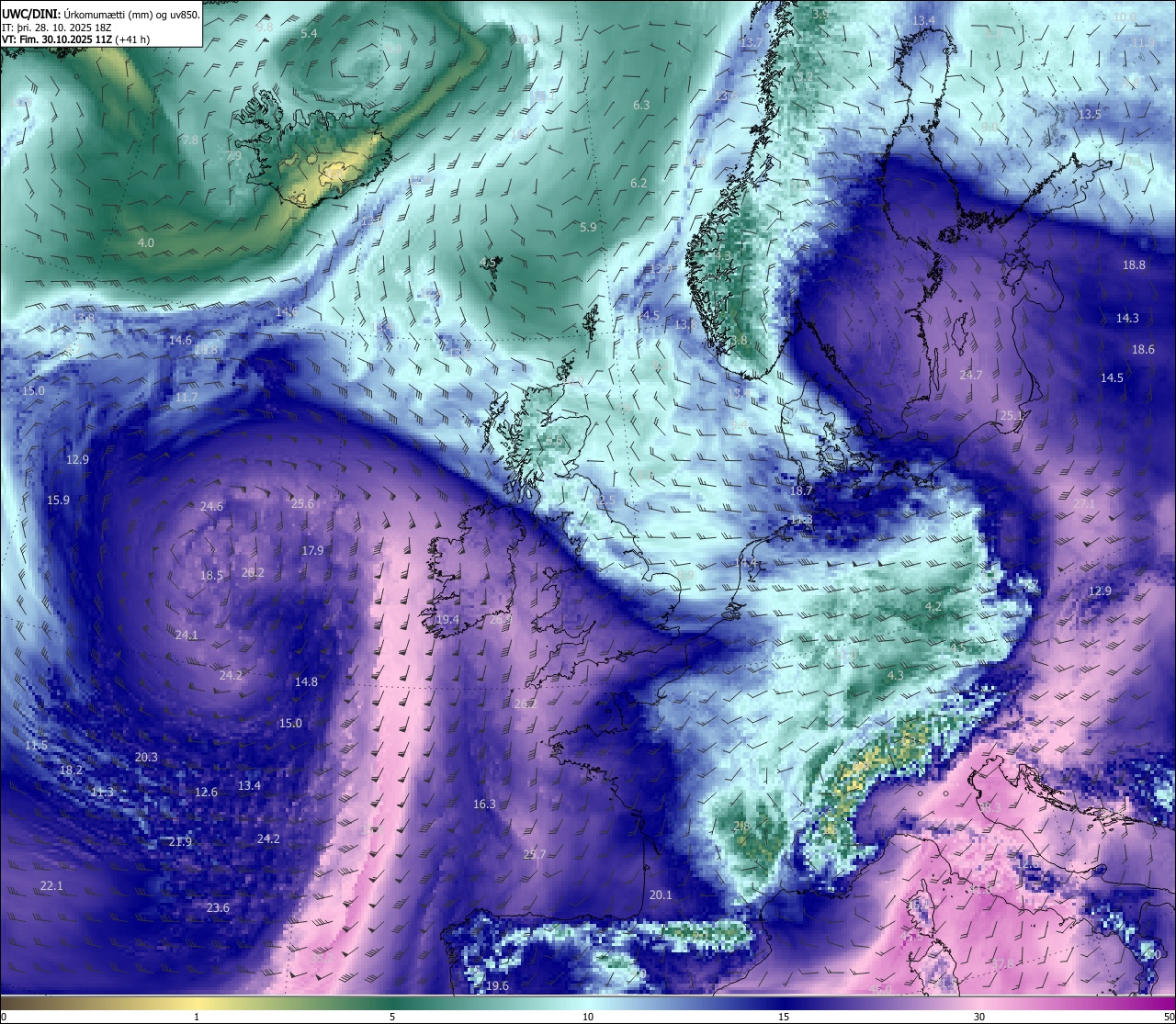Click the 14.3 value label

[1127, 318]
